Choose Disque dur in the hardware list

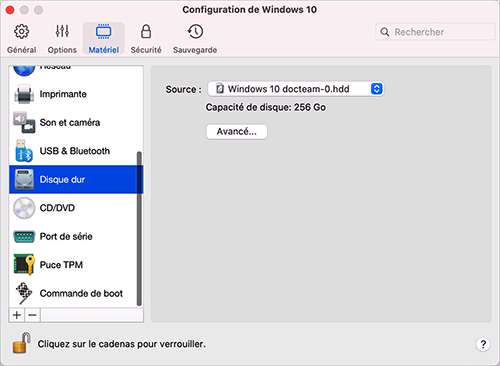point(76,179)
